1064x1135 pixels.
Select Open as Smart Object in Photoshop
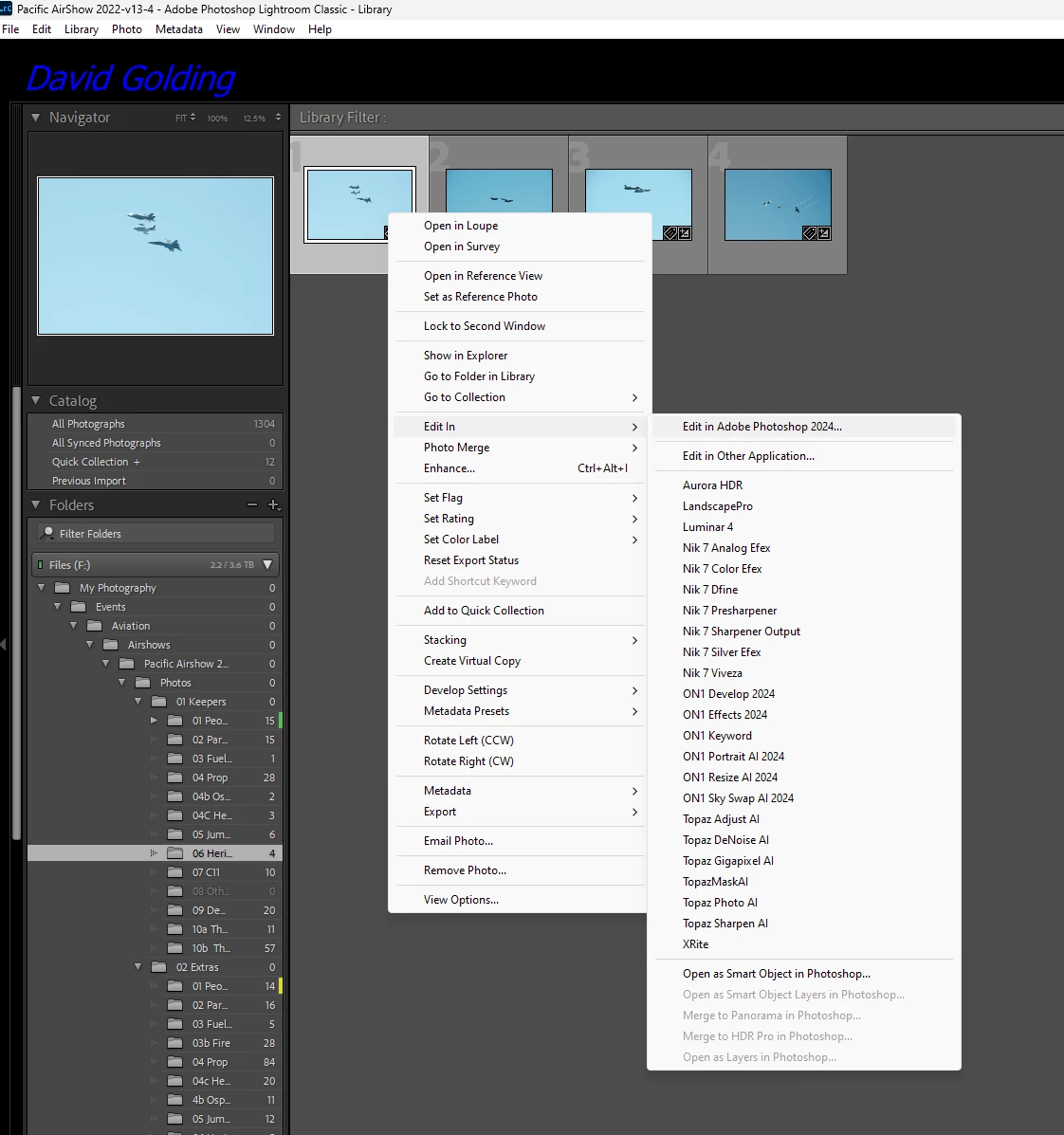click(x=803, y=974)
